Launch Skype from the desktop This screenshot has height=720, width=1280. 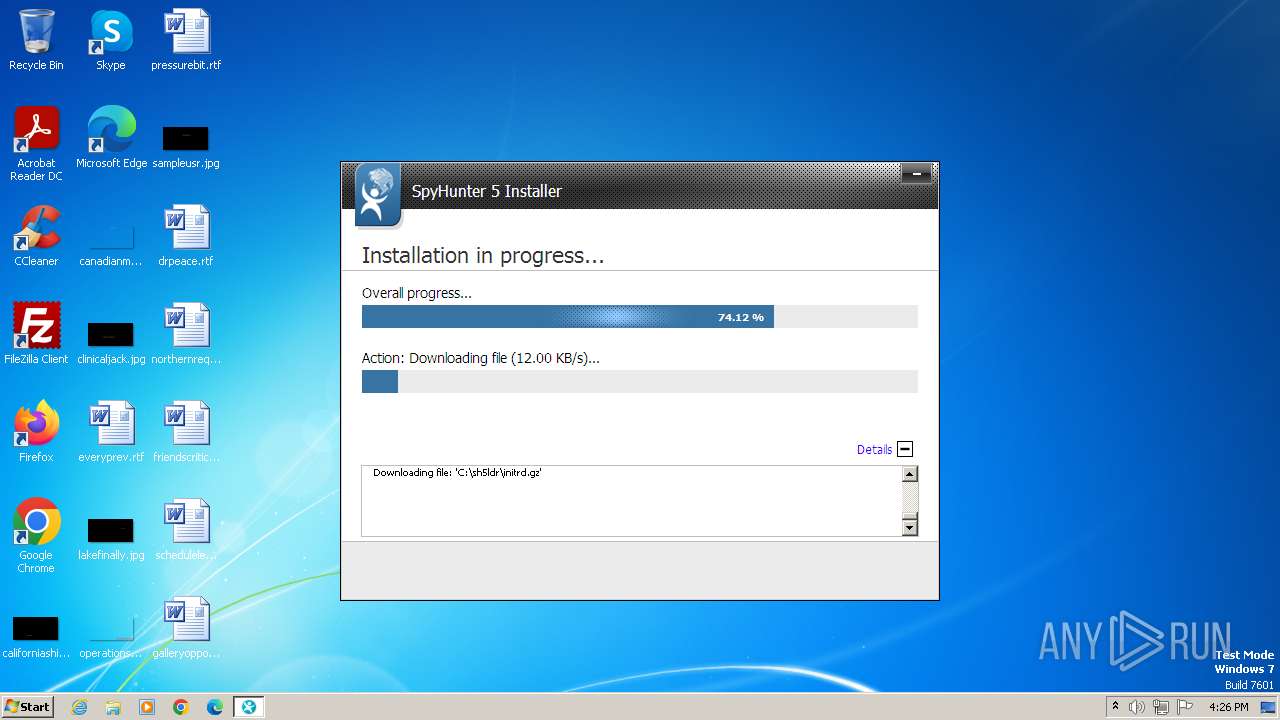click(x=110, y=40)
